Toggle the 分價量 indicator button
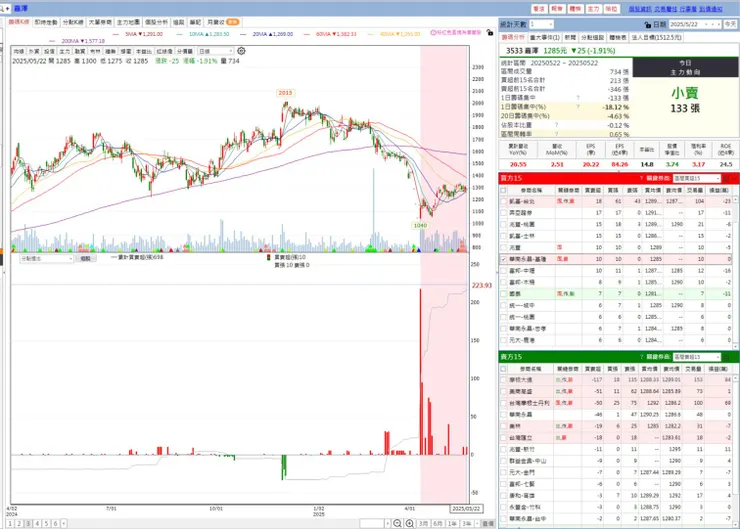 click(x=185, y=51)
